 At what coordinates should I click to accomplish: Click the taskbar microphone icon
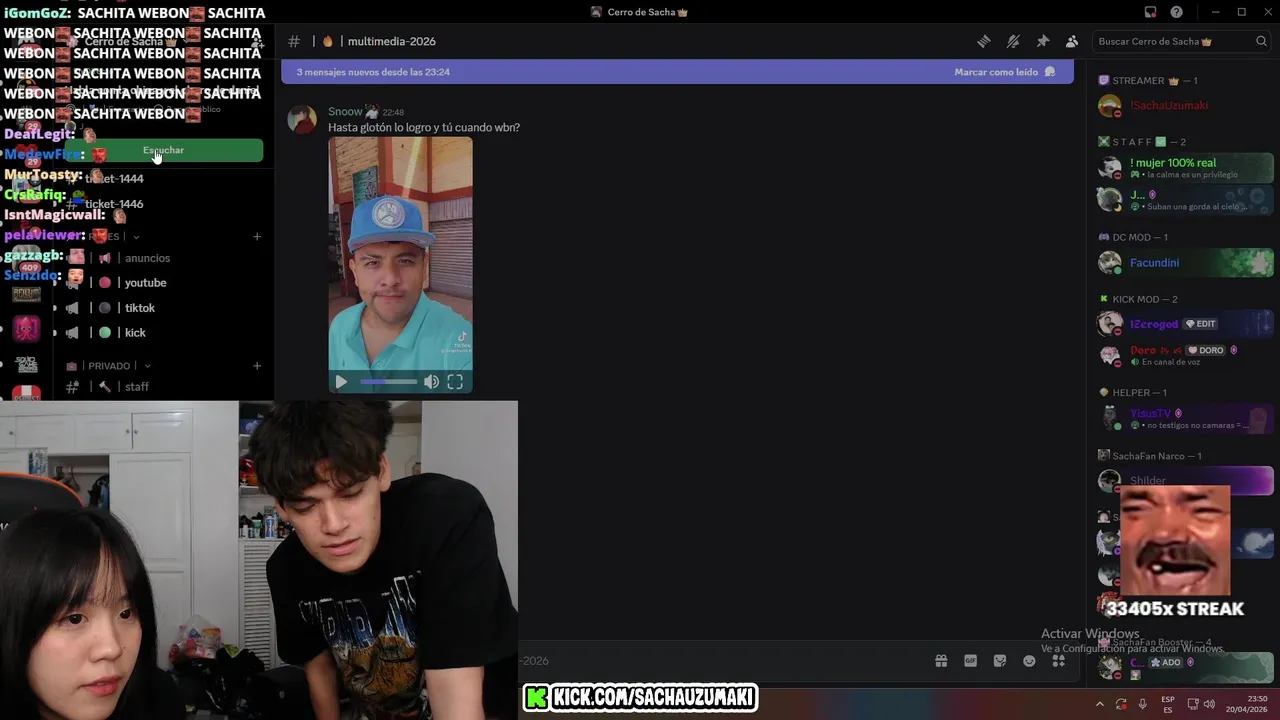click(x=1143, y=704)
